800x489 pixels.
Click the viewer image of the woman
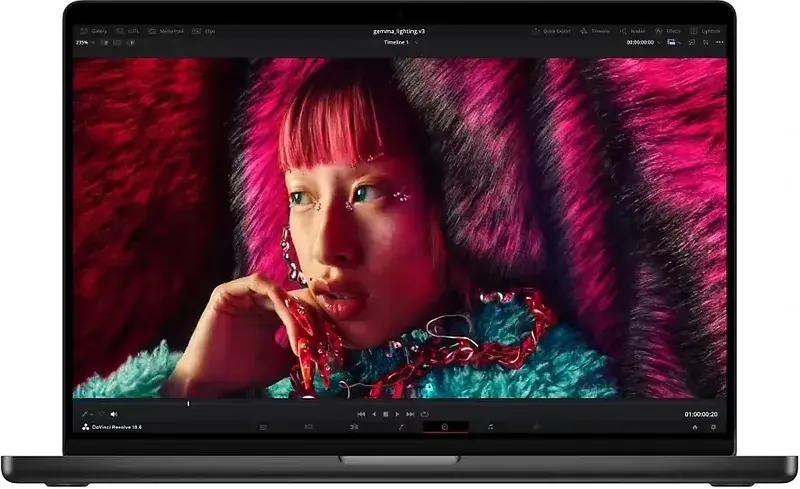pyautogui.click(x=400, y=228)
